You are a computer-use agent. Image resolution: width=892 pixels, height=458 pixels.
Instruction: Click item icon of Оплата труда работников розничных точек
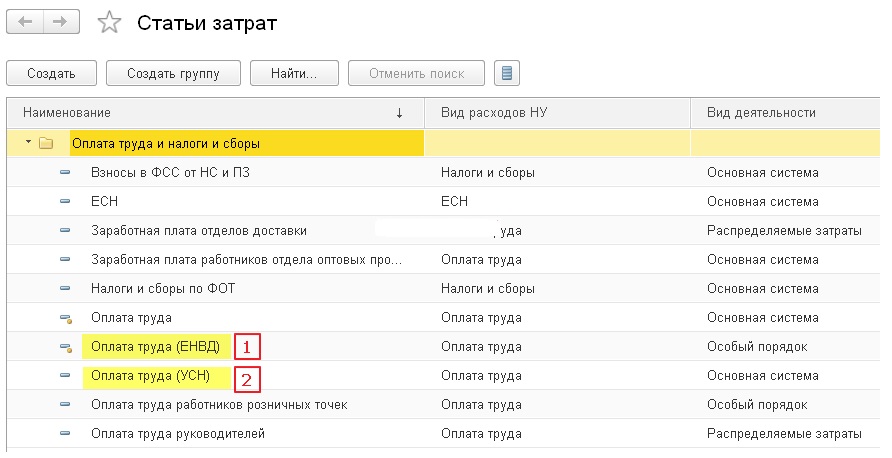tap(65, 404)
